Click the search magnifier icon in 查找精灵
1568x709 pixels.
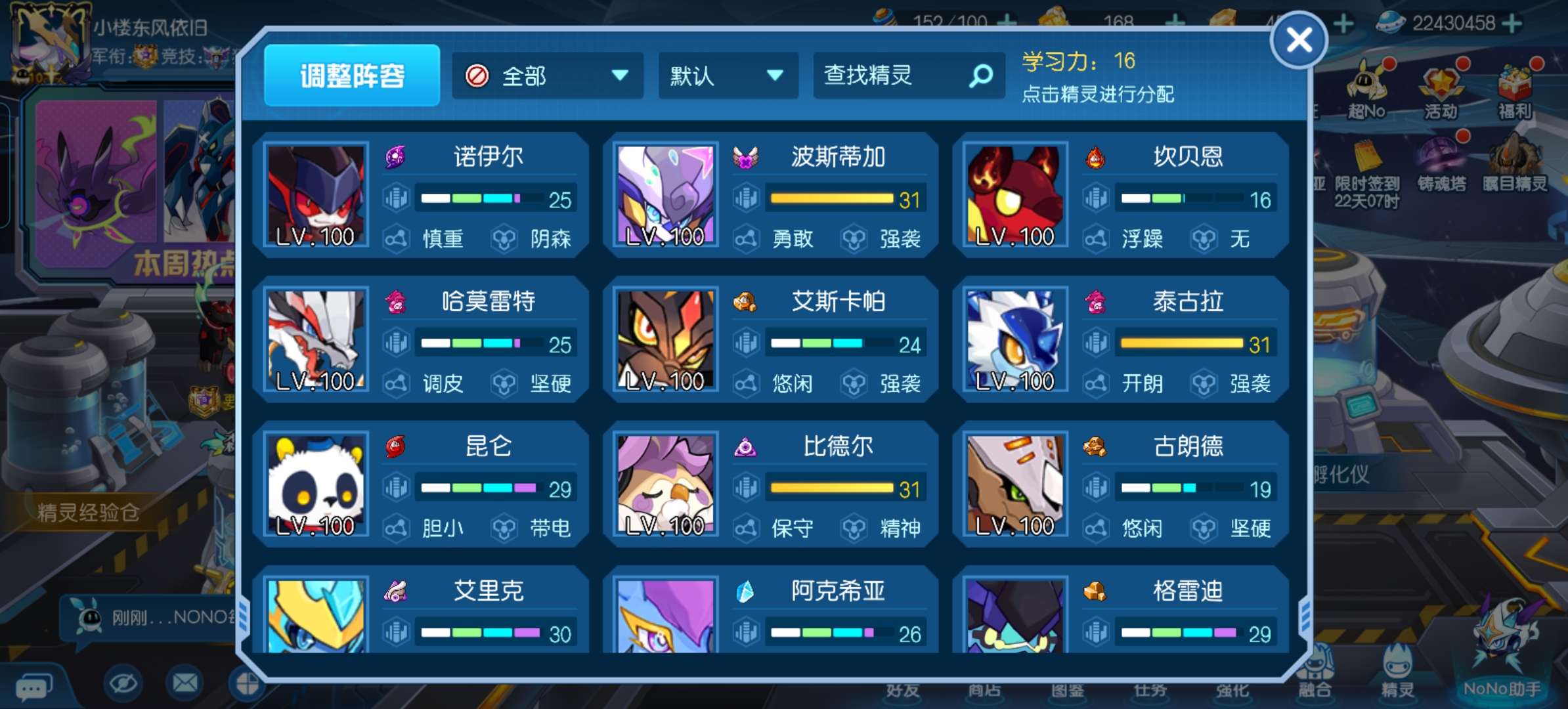[x=981, y=75]
